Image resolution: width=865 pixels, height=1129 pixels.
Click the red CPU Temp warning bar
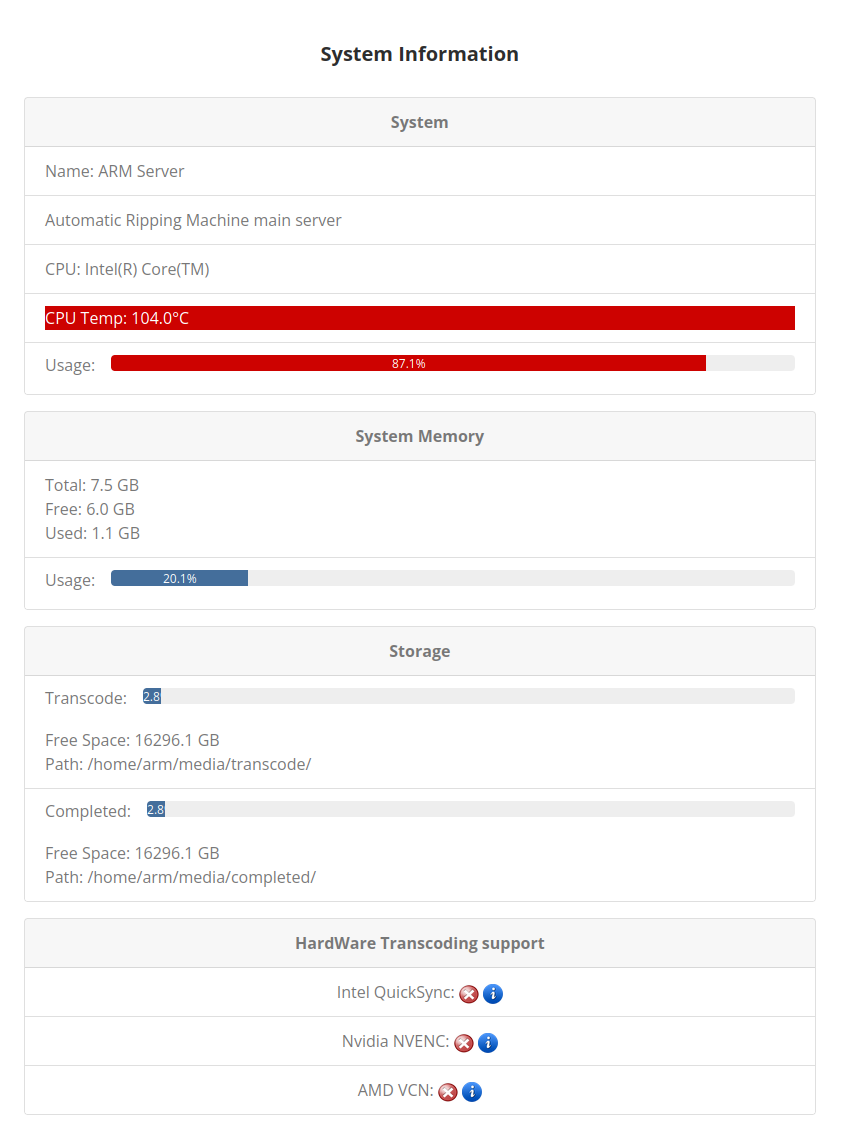tap(420, 317)
